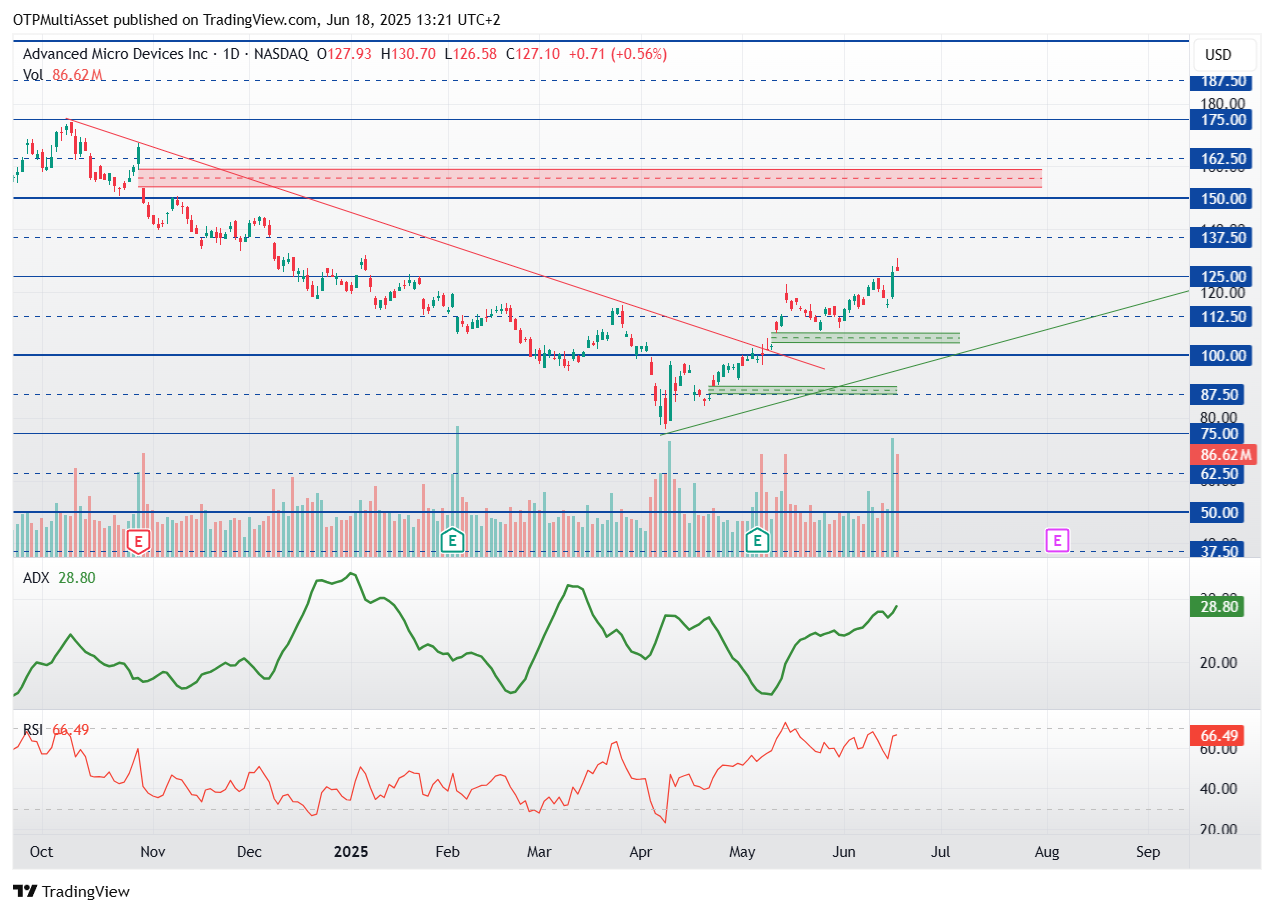Click the May label on the time axis
This screenshot has height=913, width=1274.
click(x=742, y=852)
